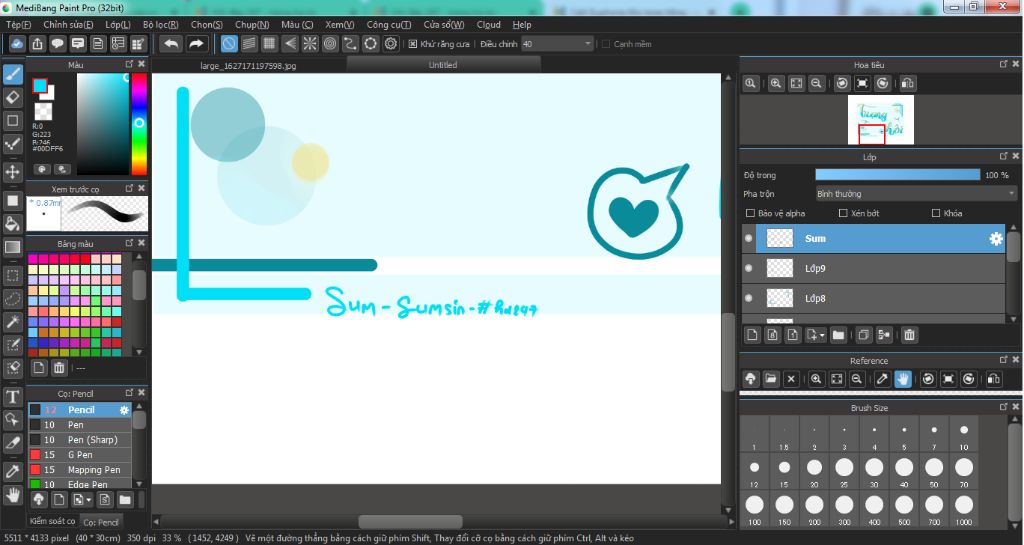The width and height of the screenshot is (1024, 545).
Task: Click the Redo arrow in toolbar
Action: [196, 44]
